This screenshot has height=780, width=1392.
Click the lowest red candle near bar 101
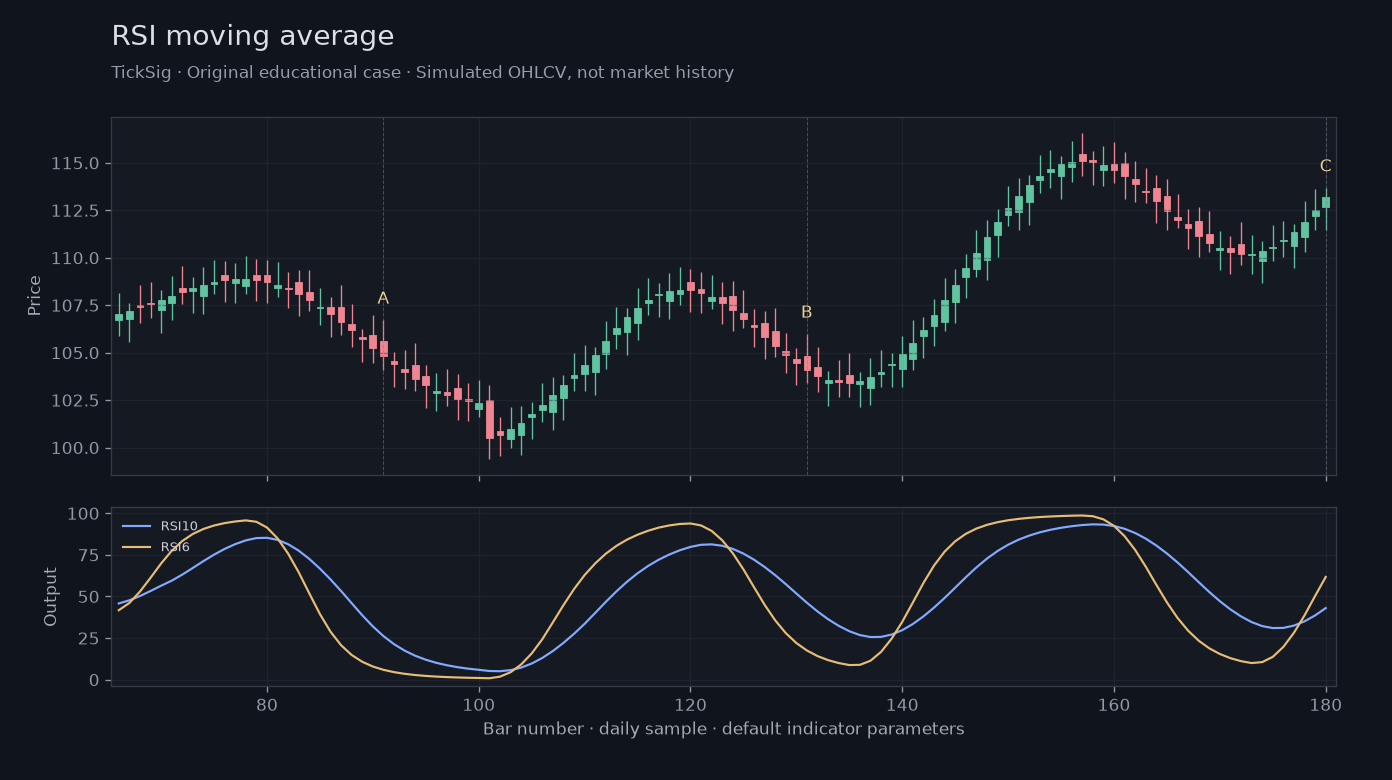click(x=490, y=420)
